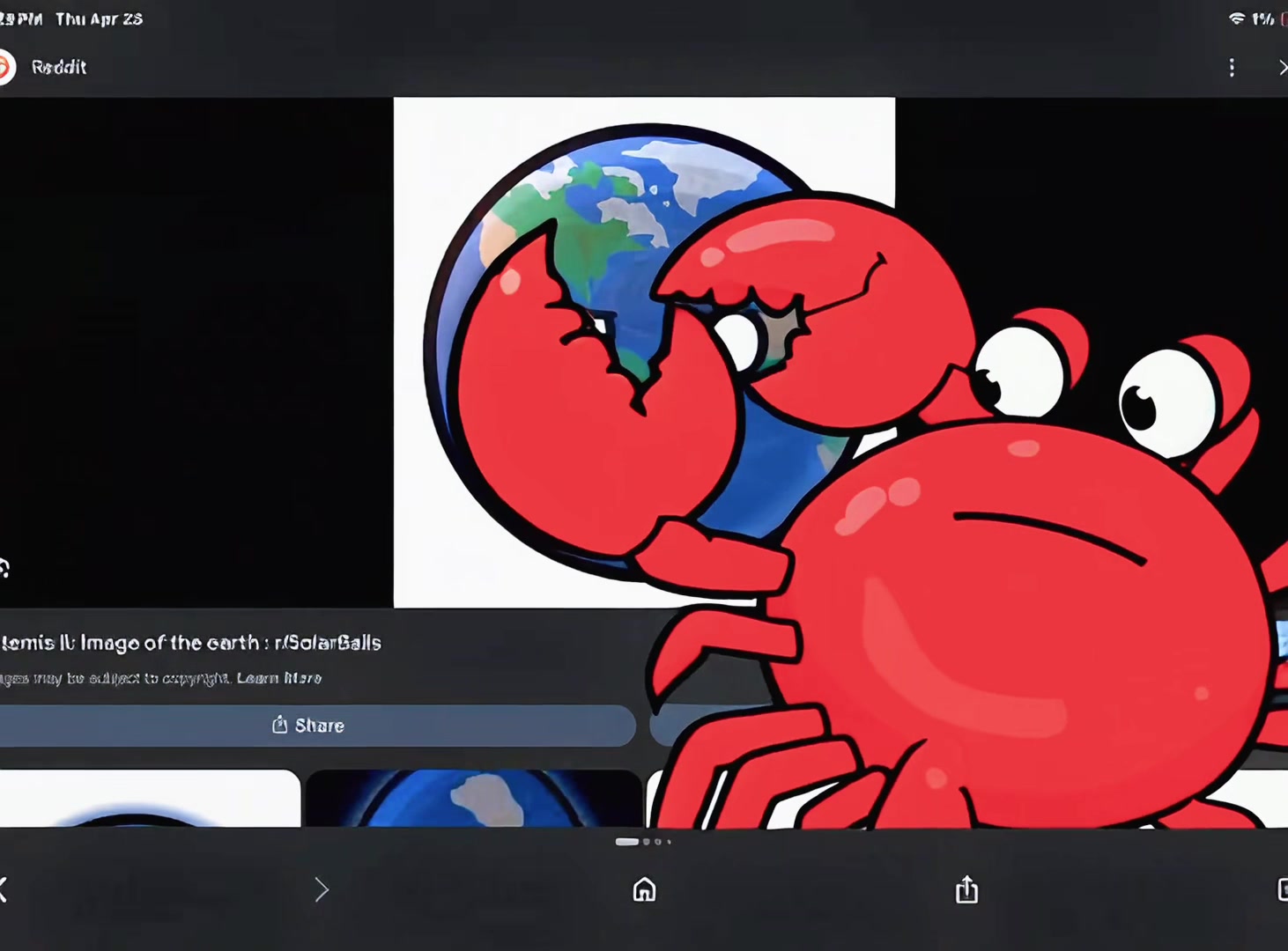Tap the Wi-Fi status icon
Viewport: 1288px width, 951px height.
1237,18
